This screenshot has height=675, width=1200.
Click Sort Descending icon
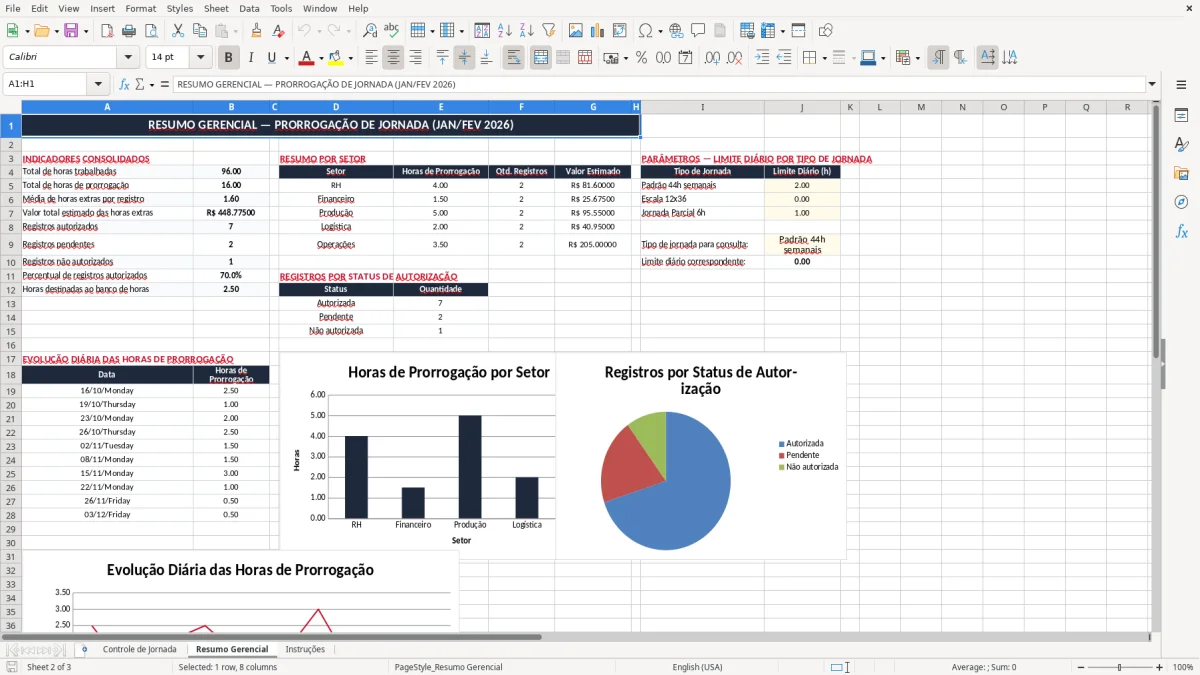[526, 31]
